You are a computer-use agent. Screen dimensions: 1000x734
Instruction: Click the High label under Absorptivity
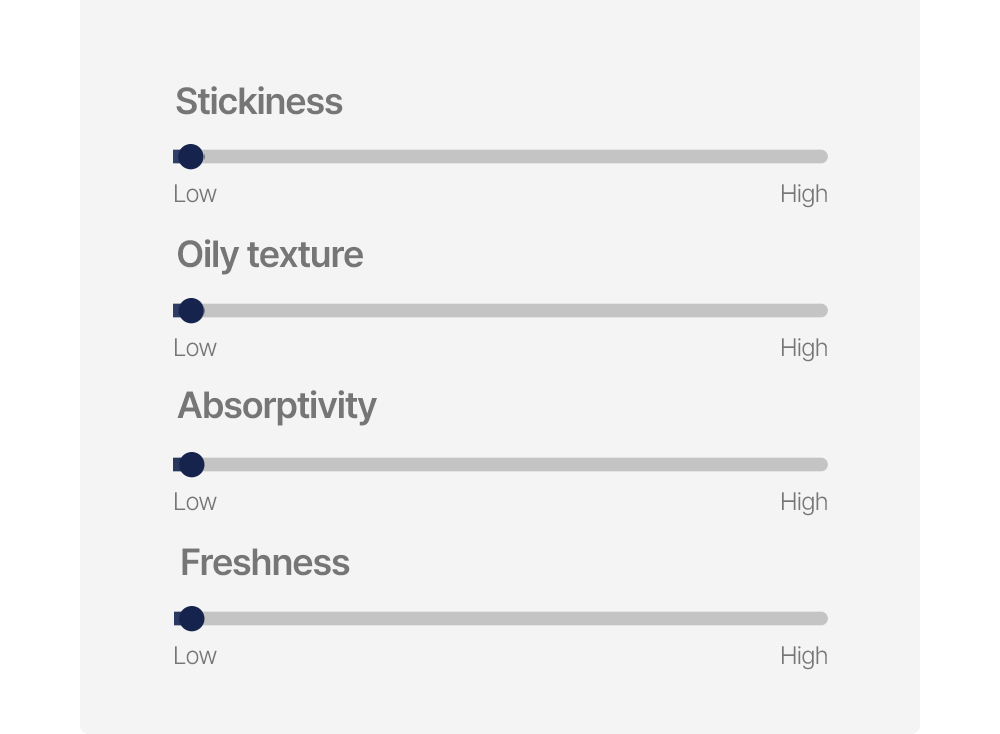tap(803, 502)
